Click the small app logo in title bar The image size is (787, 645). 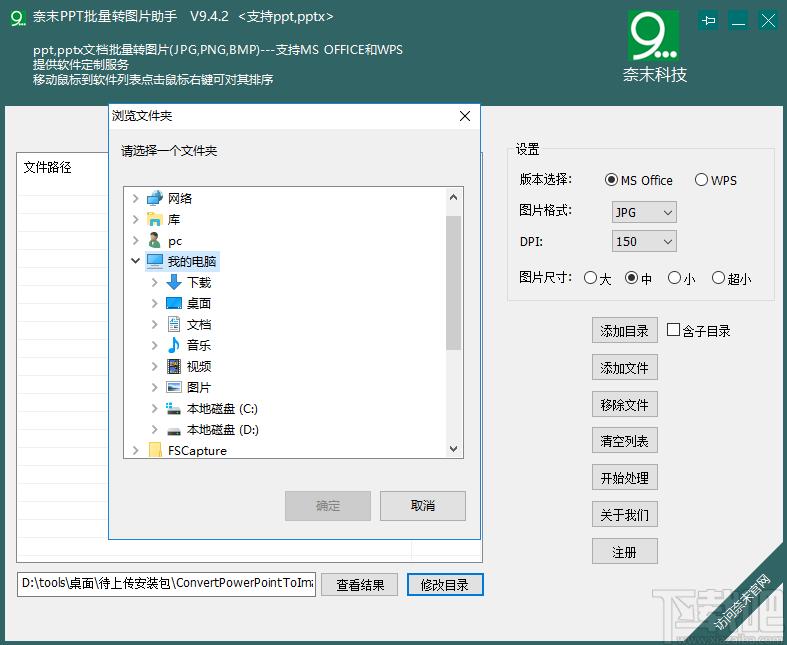tap(18, 18)
